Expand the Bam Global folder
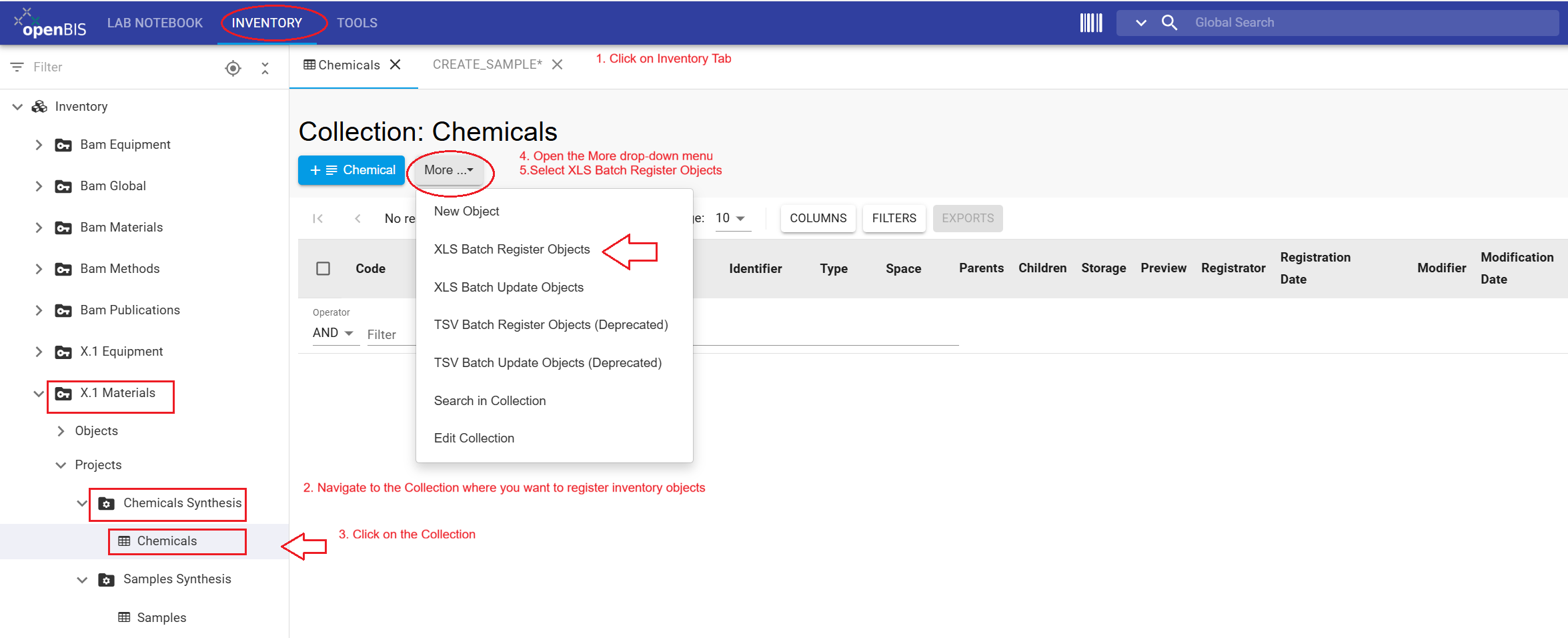The image size is (1568, 638). click(x=39, y=186)
